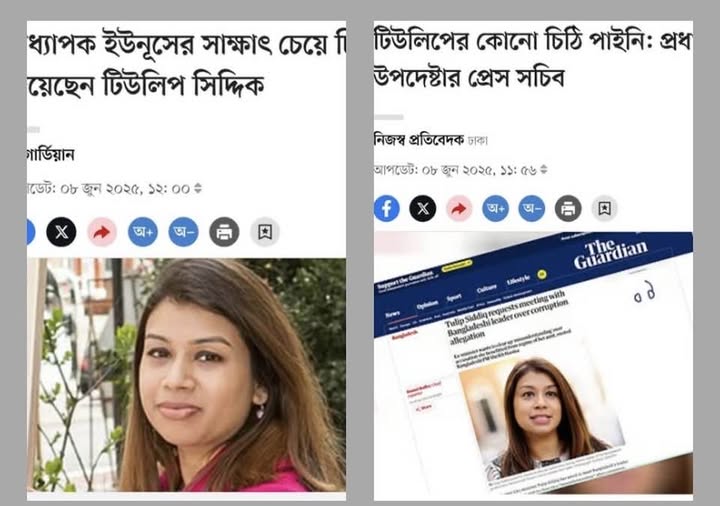
Task: Open the Tulip Siddiq headline on left
Action: click(x=186, y=64)
